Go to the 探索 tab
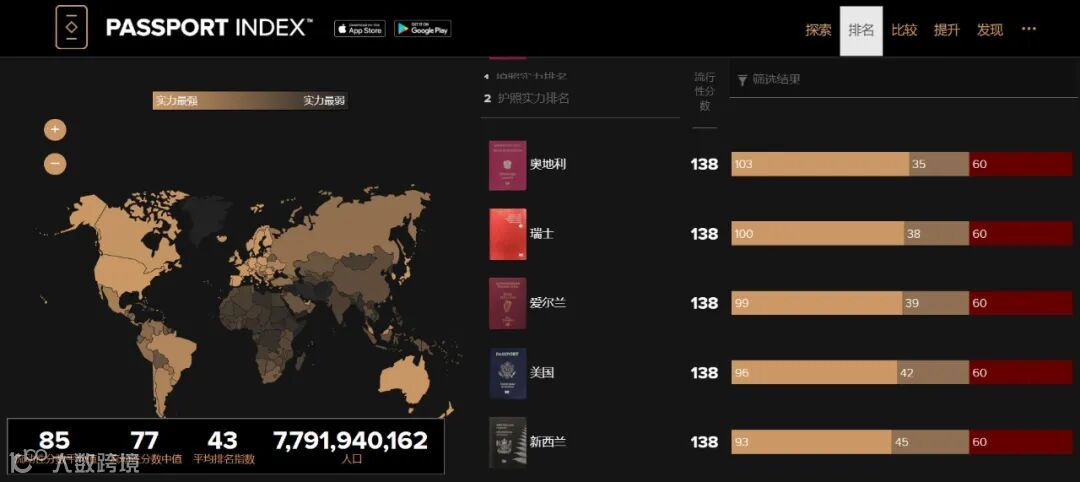The height and width of the screenshot is (482, 1080). tap(818, 30)
